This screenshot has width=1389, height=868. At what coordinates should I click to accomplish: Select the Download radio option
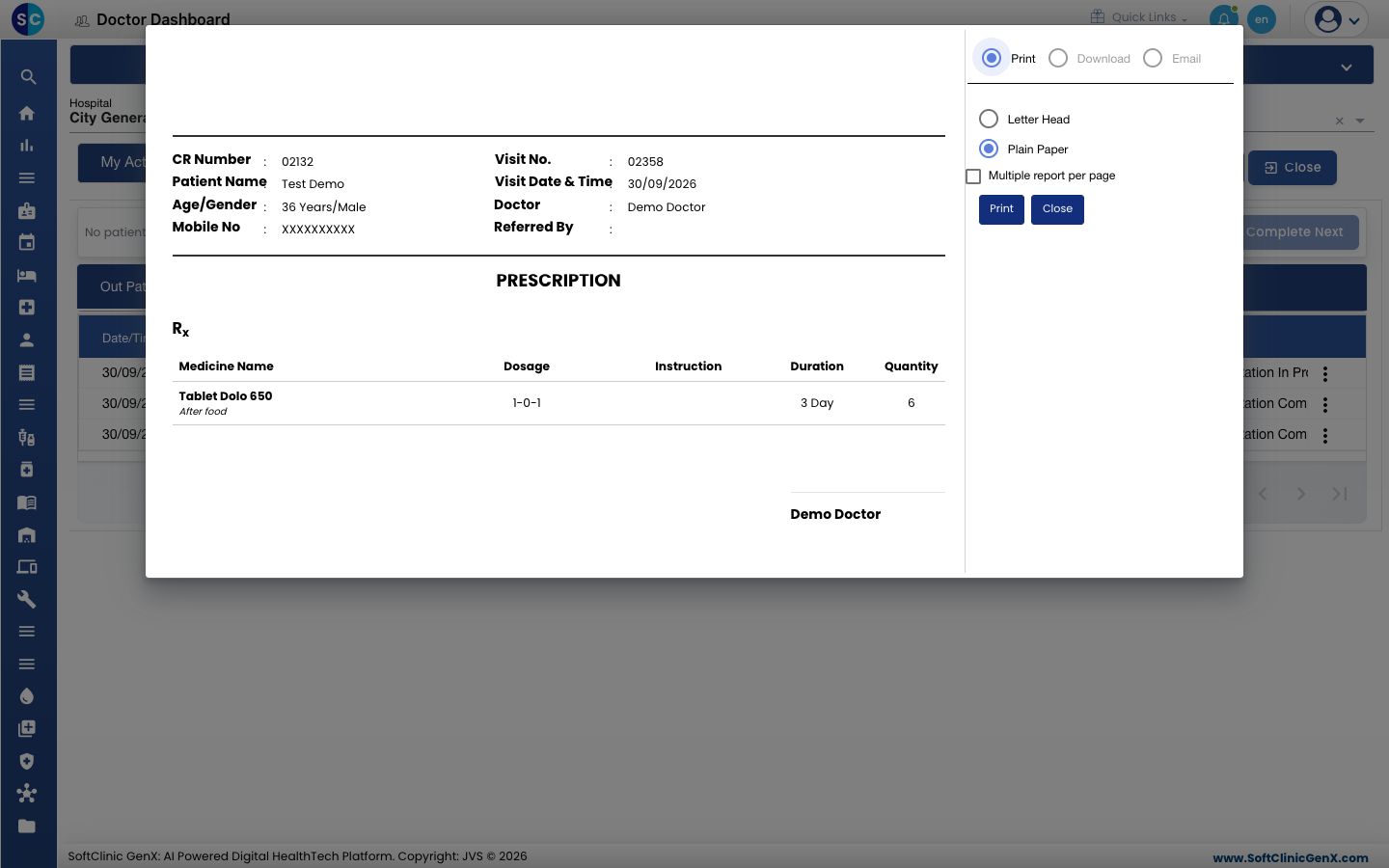1058,58
